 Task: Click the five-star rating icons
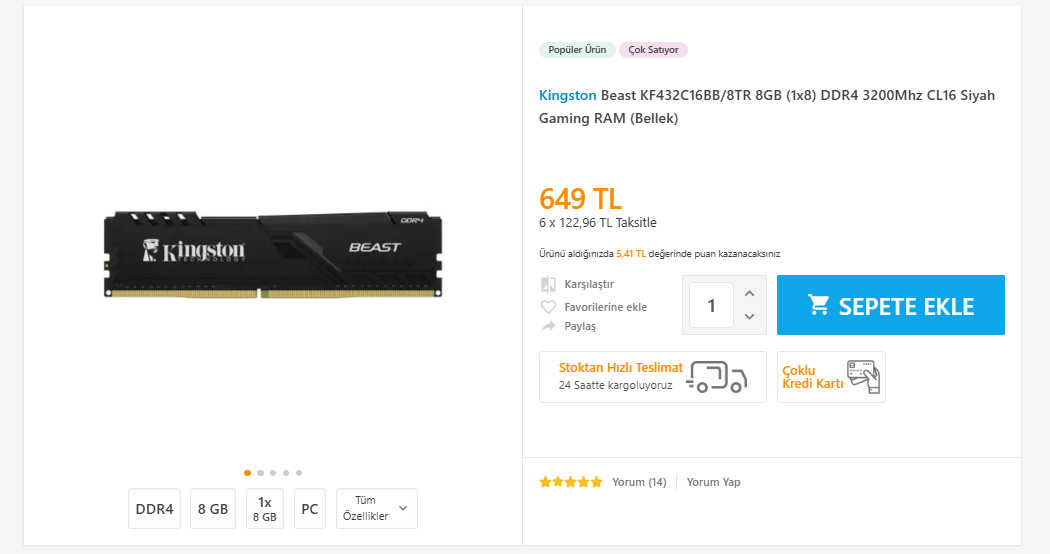[571, 482]
